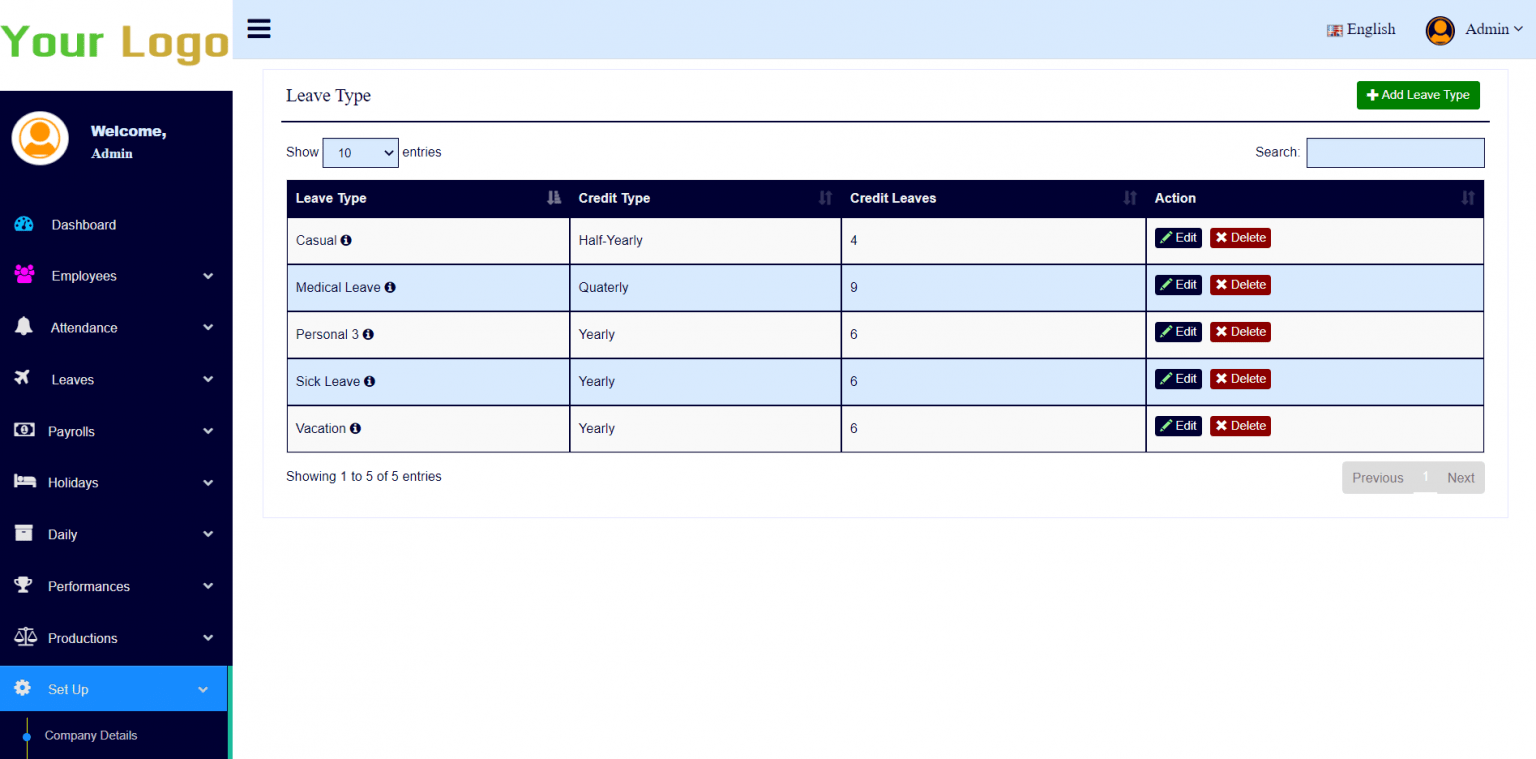Screen dimensions: 1536x759
Task: Open the Leaves section icon
Action: 22,379
